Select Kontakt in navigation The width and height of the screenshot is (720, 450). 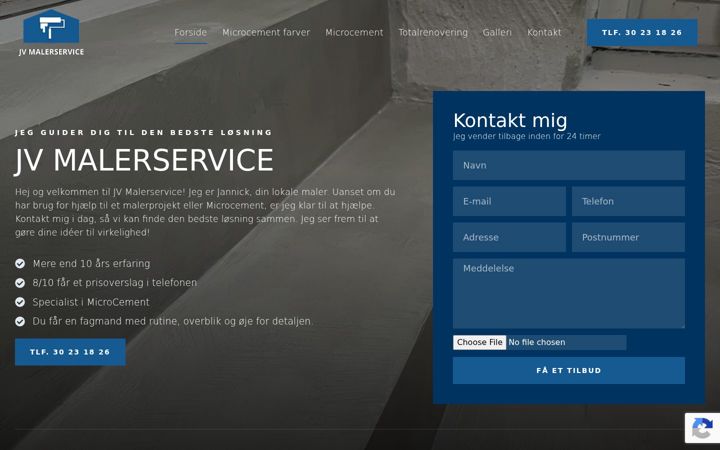point(544,33)
